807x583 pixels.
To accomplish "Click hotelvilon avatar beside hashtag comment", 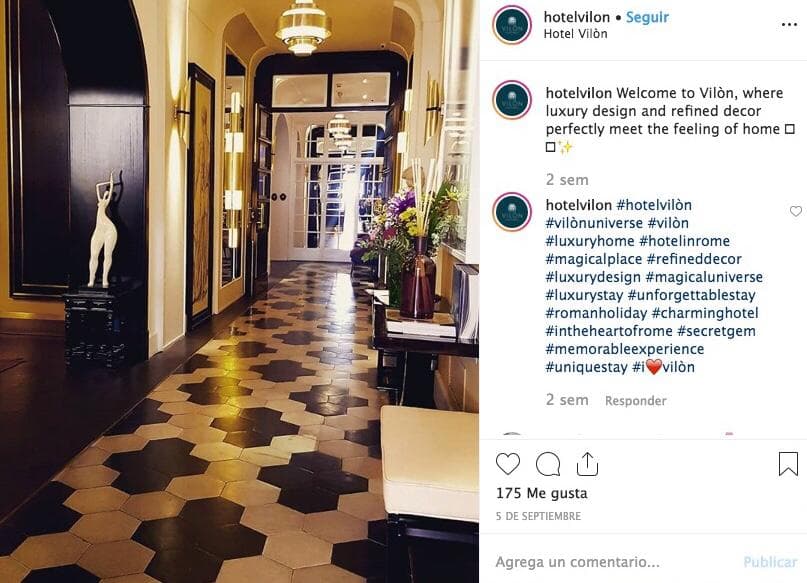I will click(512, 212).
